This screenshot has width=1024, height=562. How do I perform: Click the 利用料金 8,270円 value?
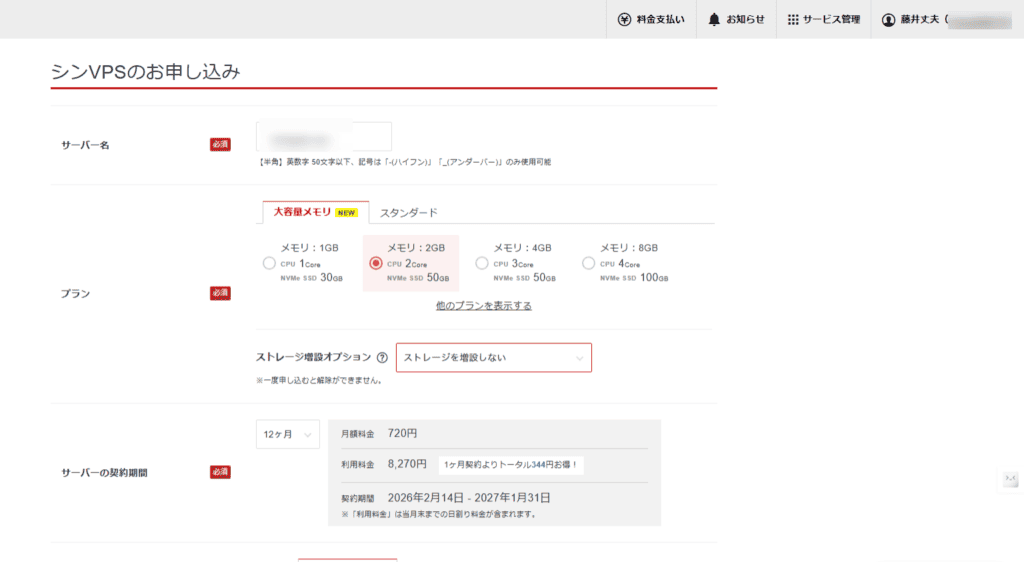click(x=407, y=464)
